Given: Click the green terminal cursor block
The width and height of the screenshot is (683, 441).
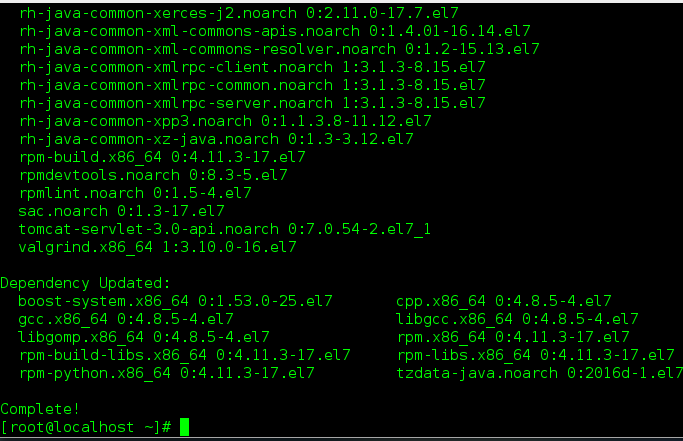Looking at the screenshot, I should [185, 427].
